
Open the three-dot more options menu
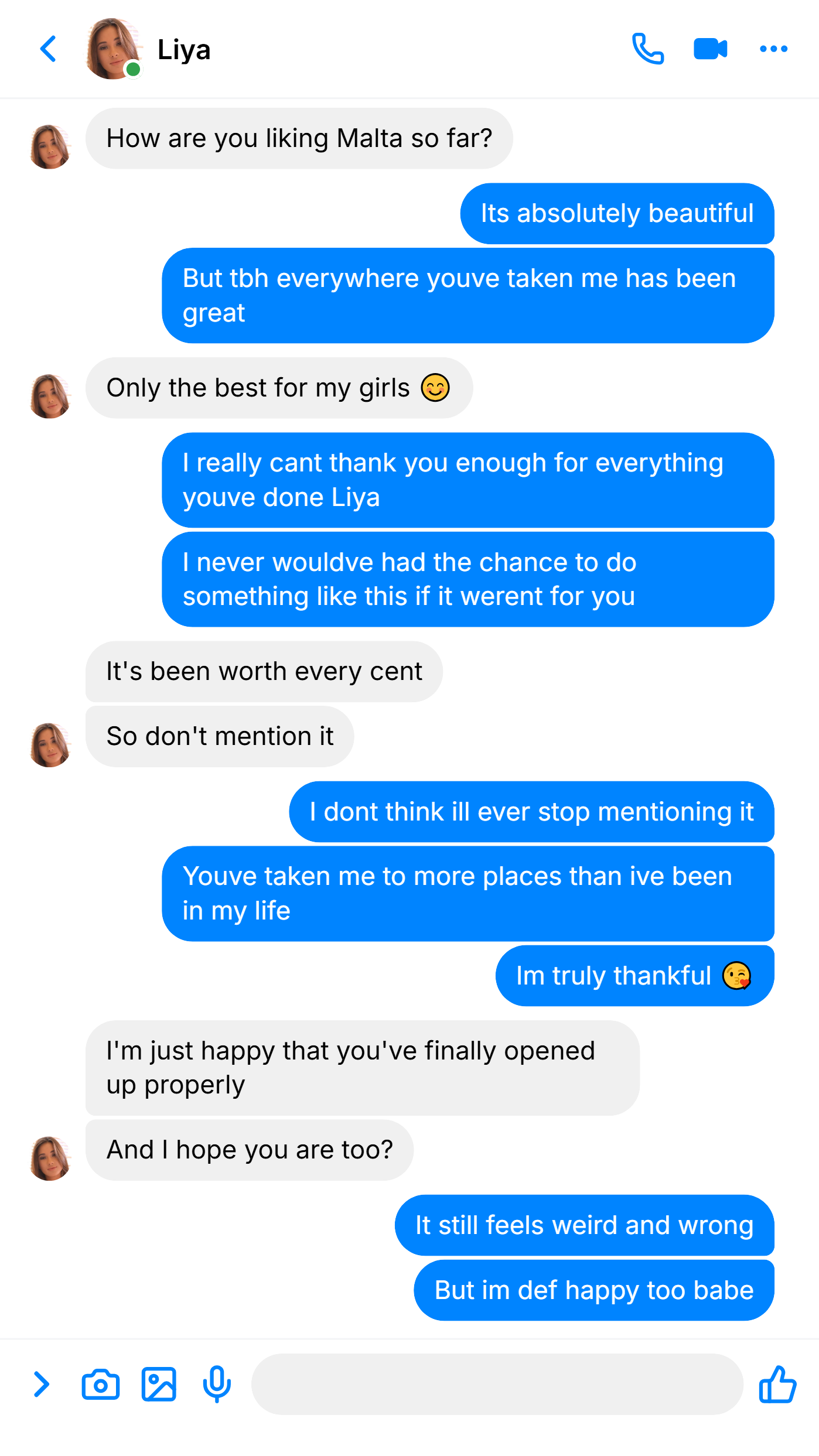(773, 49)
